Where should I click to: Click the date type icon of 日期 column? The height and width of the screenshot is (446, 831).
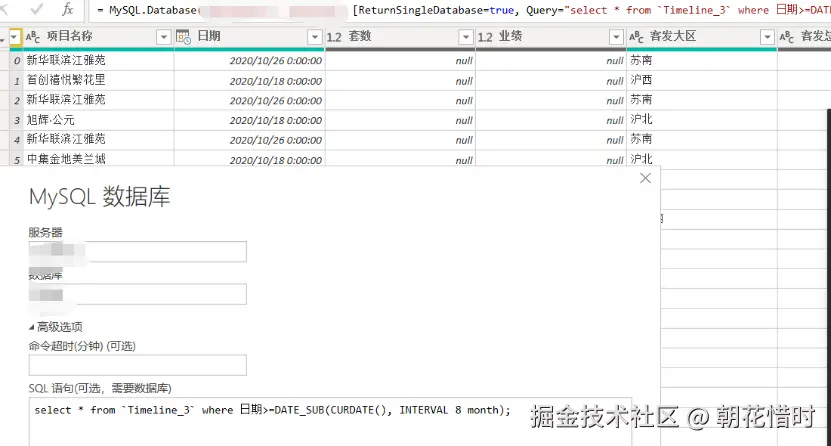coord(183,37)
